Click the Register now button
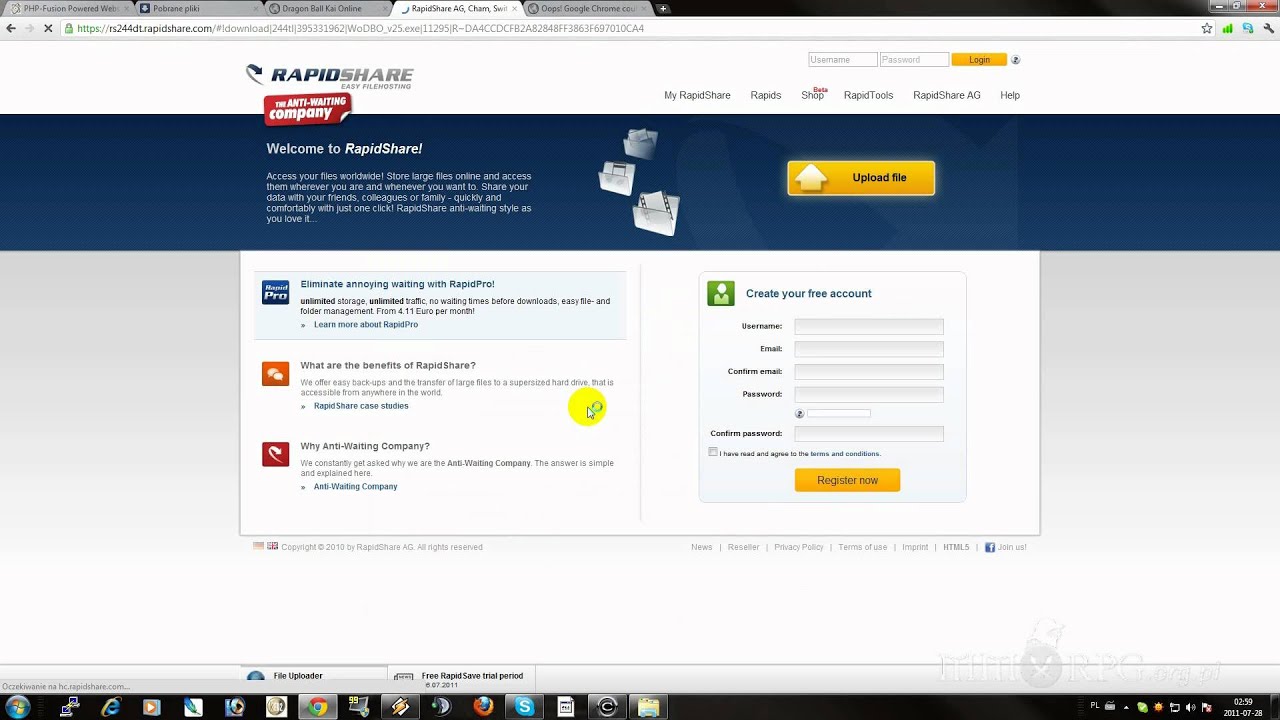Viewport: 1280px width, 720px height. click(847, 480)
